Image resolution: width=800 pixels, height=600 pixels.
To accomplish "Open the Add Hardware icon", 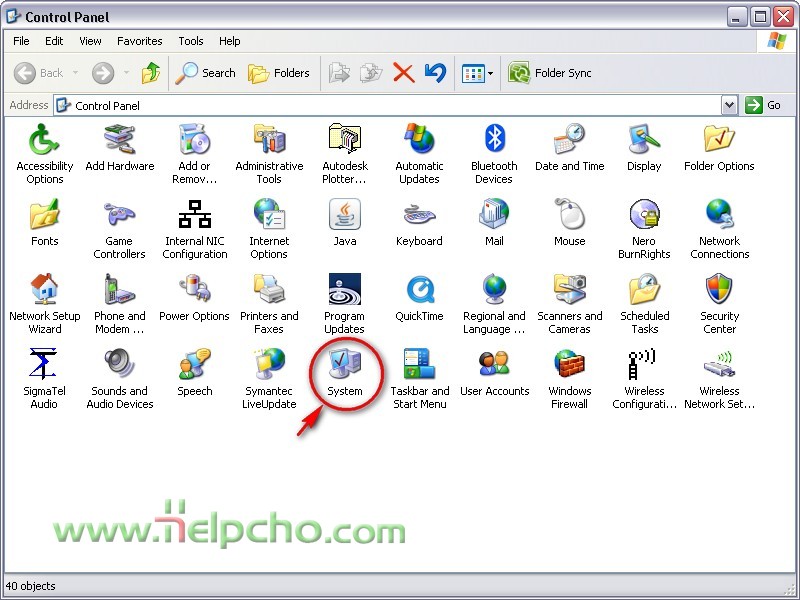I will pyautogui.click(x=119, y=148).
